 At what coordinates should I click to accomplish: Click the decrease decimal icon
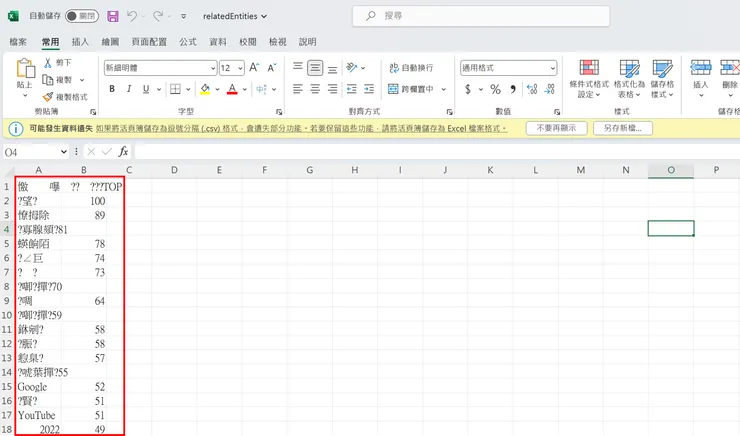(x=549, y=89)
